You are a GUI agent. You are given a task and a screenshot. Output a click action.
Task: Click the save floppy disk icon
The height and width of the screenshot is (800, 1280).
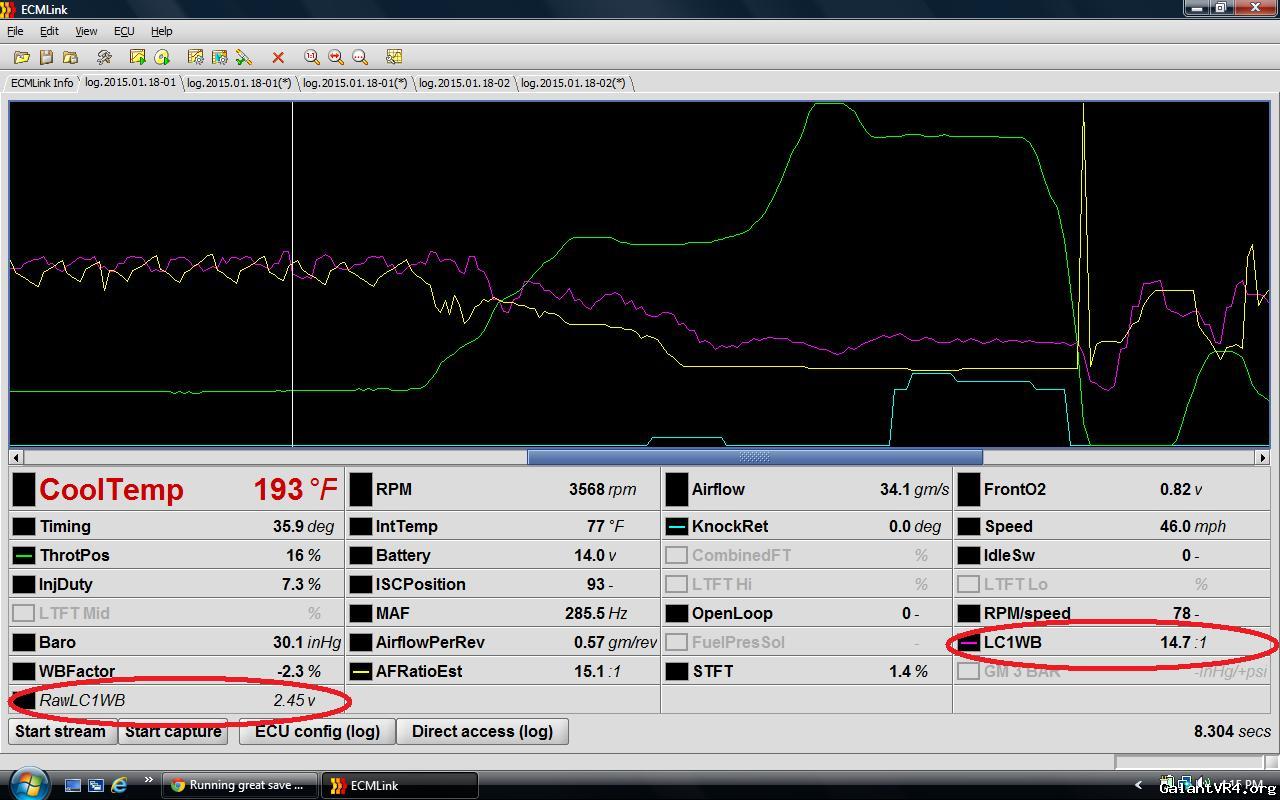[46, 58]
